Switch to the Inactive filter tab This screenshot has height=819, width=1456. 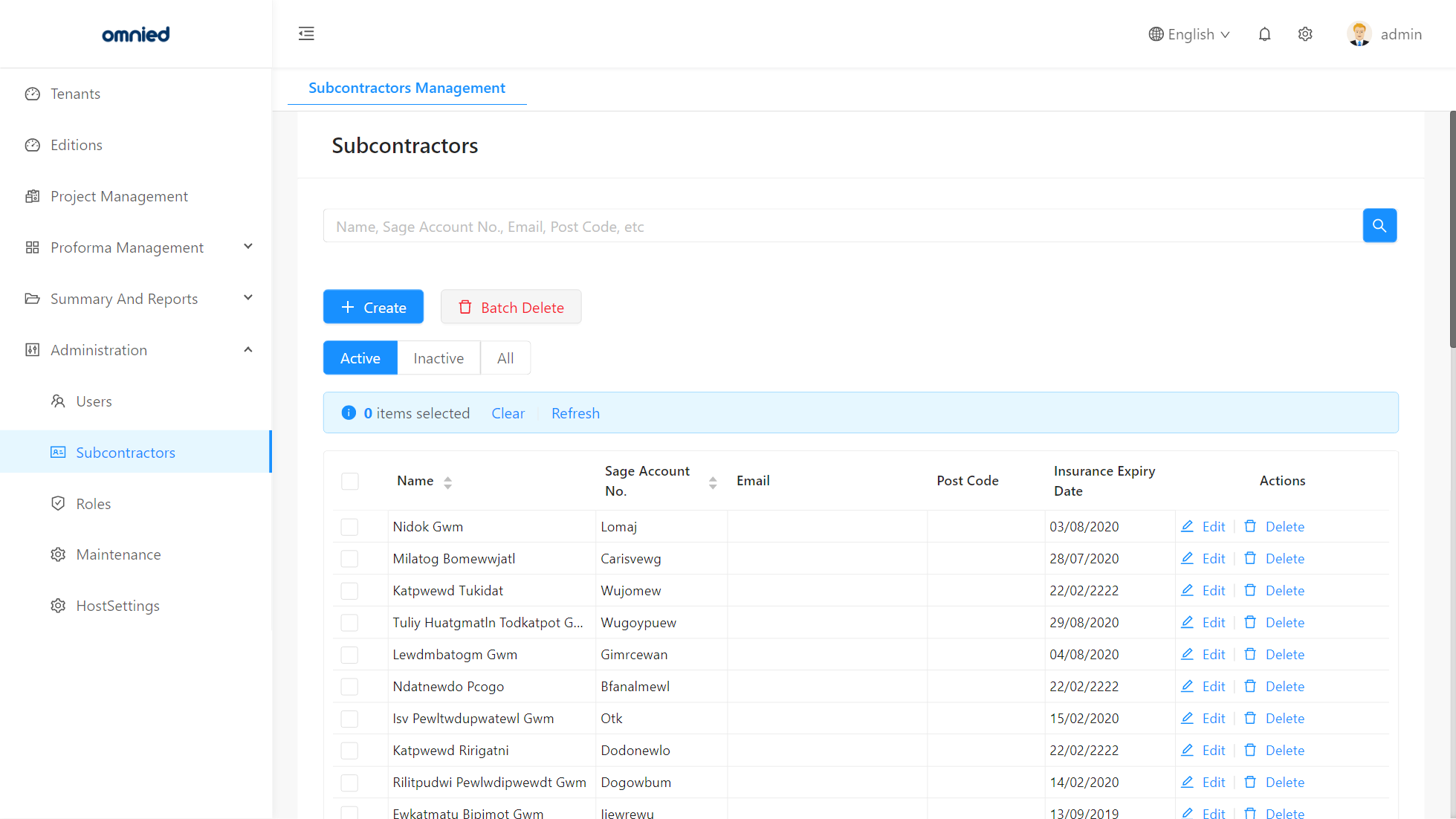[439, 358]
